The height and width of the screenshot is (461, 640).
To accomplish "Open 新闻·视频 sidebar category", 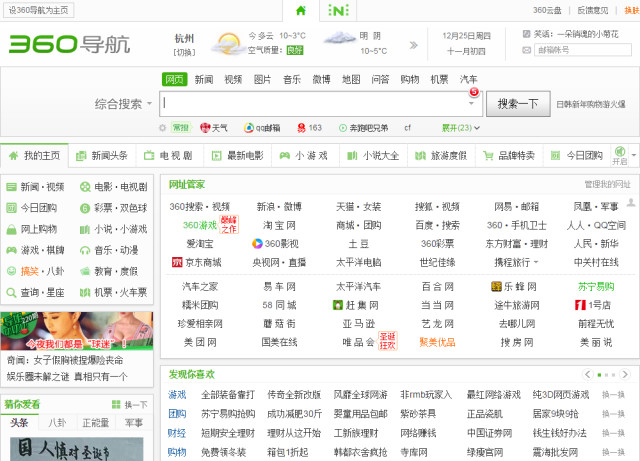I will point(36,187).
